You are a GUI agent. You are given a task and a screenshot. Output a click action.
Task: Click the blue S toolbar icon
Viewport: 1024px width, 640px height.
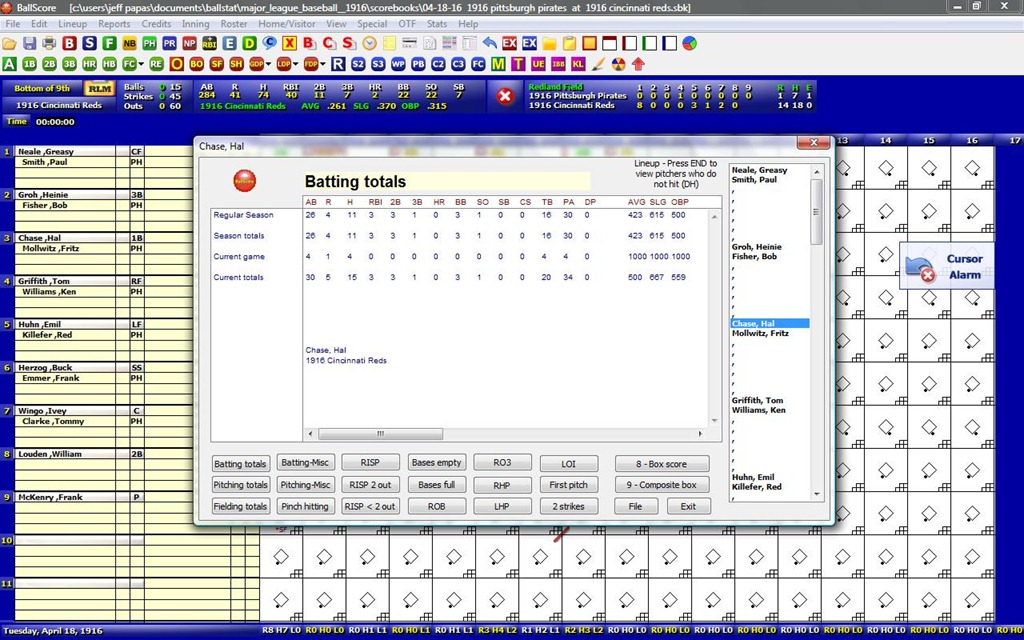tap(89, 44)
